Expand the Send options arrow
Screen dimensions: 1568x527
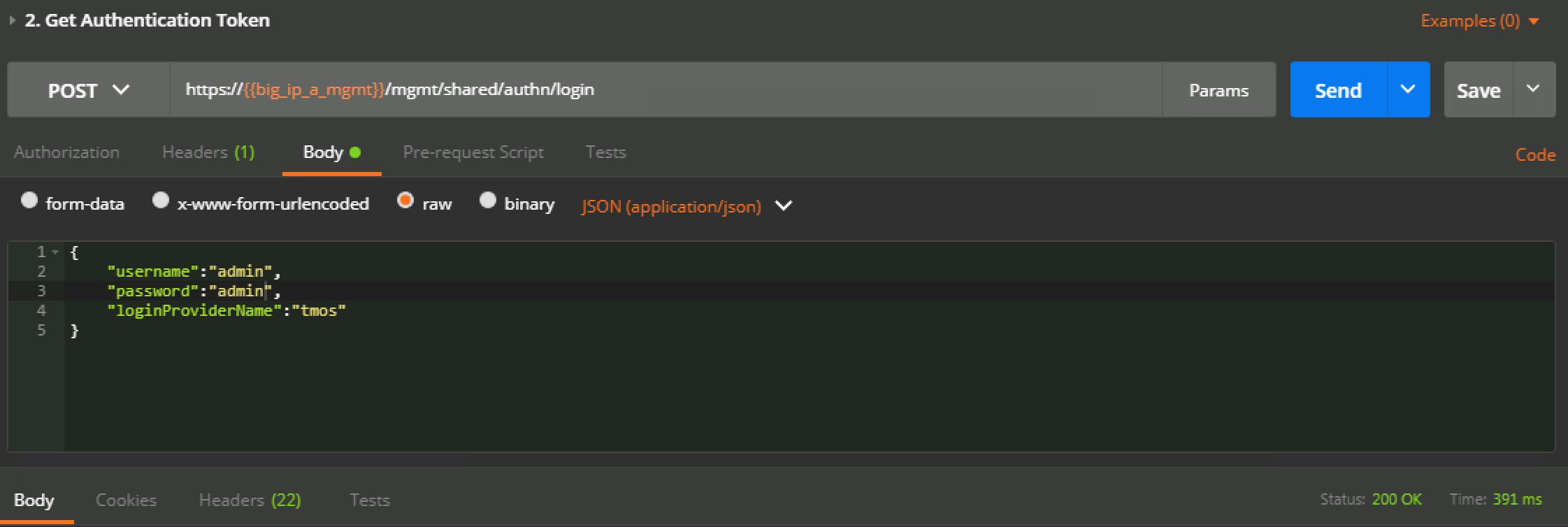1409,89
